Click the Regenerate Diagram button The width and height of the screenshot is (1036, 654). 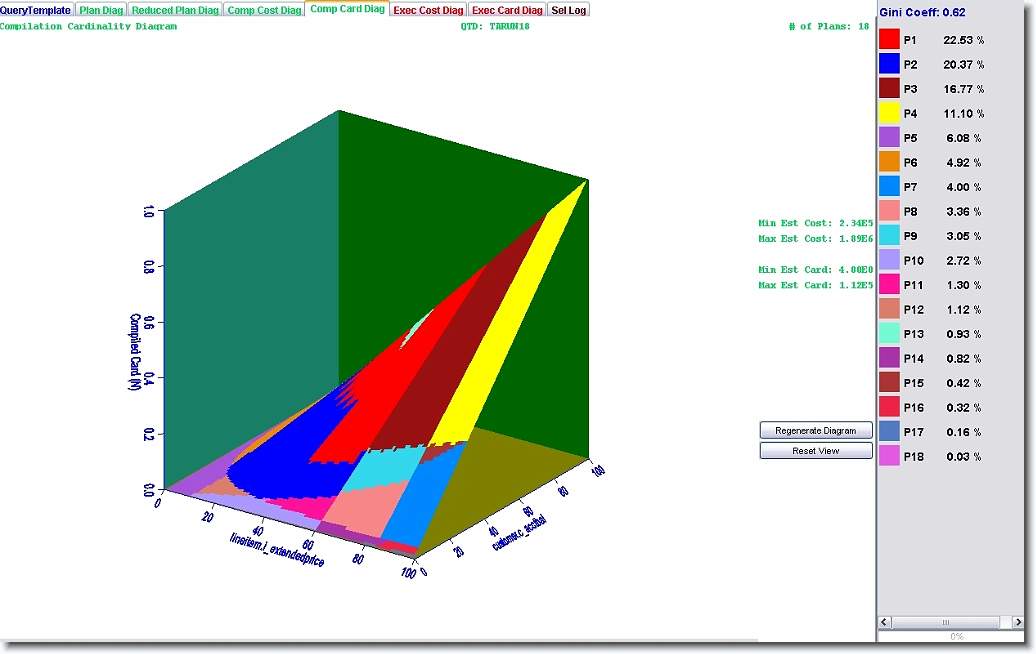tap(816, 430)
